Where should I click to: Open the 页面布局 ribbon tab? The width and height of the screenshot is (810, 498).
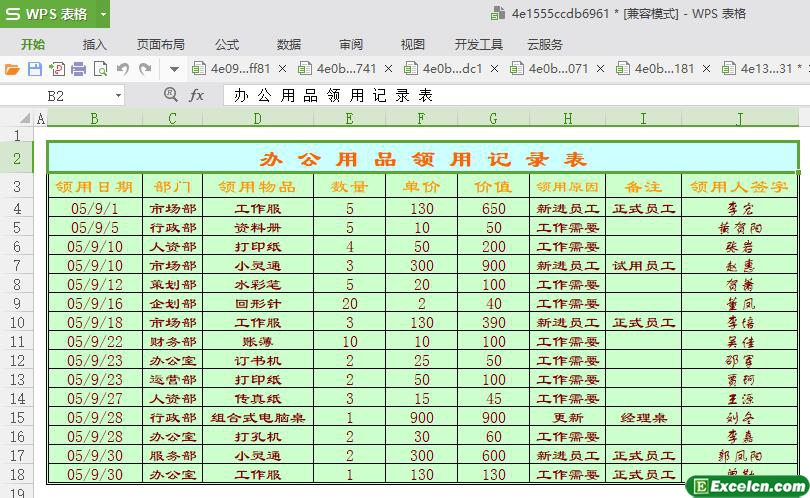161,44
